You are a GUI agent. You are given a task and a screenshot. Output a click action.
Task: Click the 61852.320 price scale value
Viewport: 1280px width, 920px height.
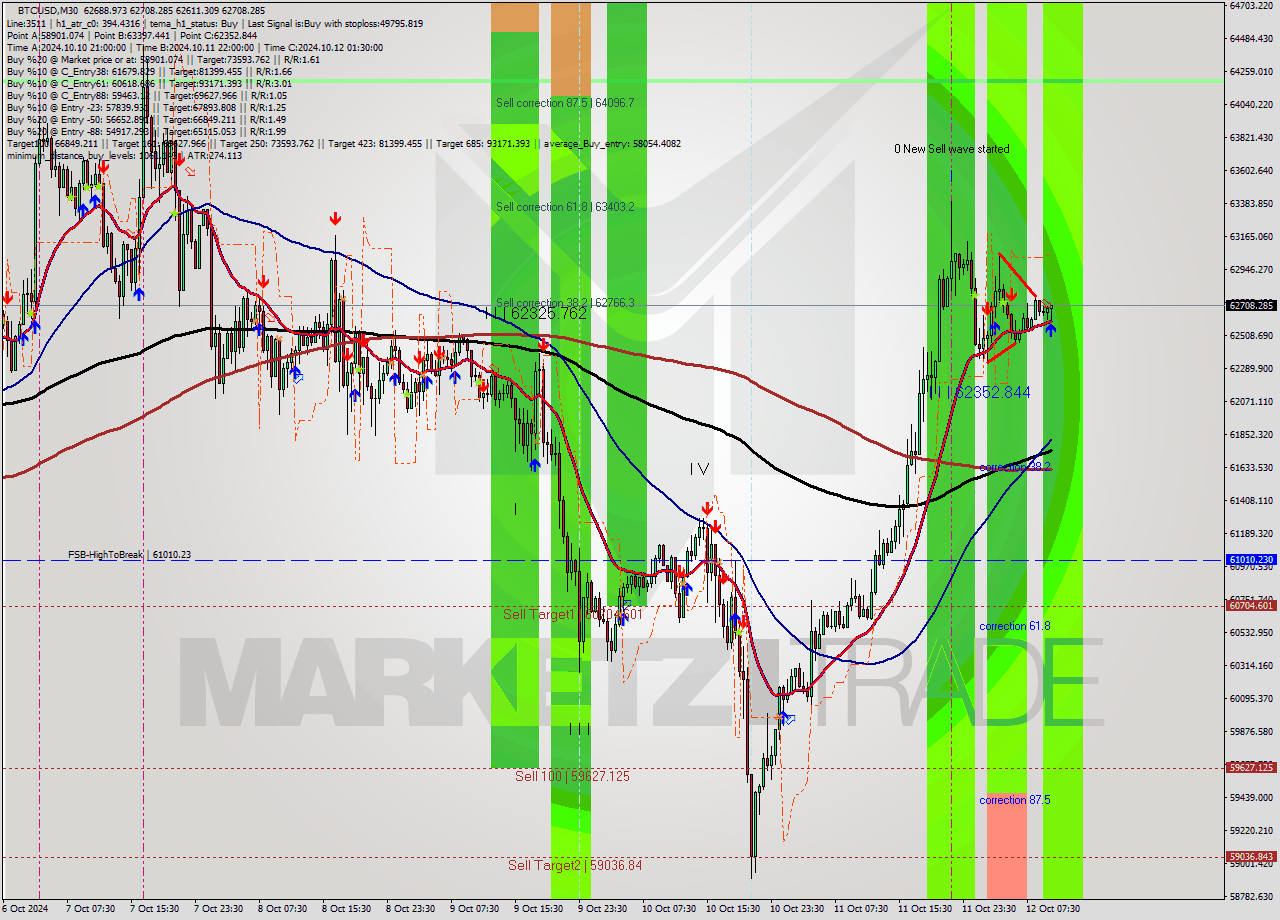click(x=1251, y=435)
